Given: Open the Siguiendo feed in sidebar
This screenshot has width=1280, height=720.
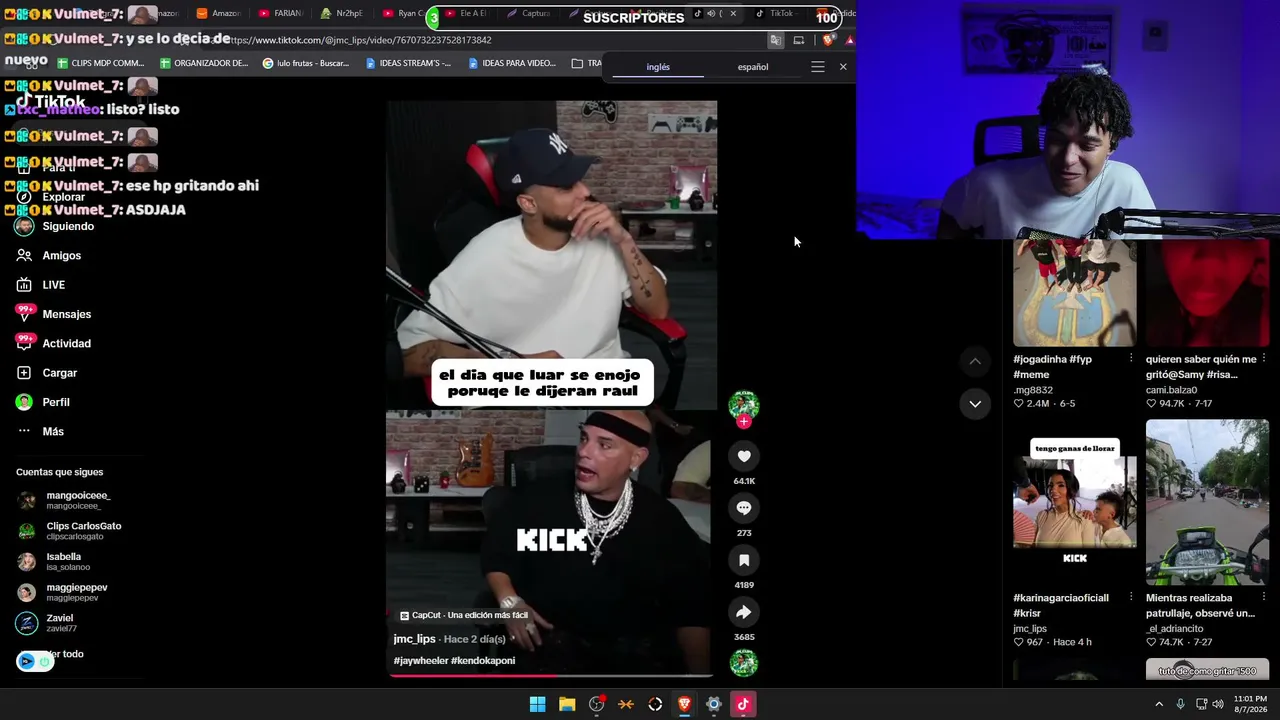Looking at the screenshot, I should [55, 226].
